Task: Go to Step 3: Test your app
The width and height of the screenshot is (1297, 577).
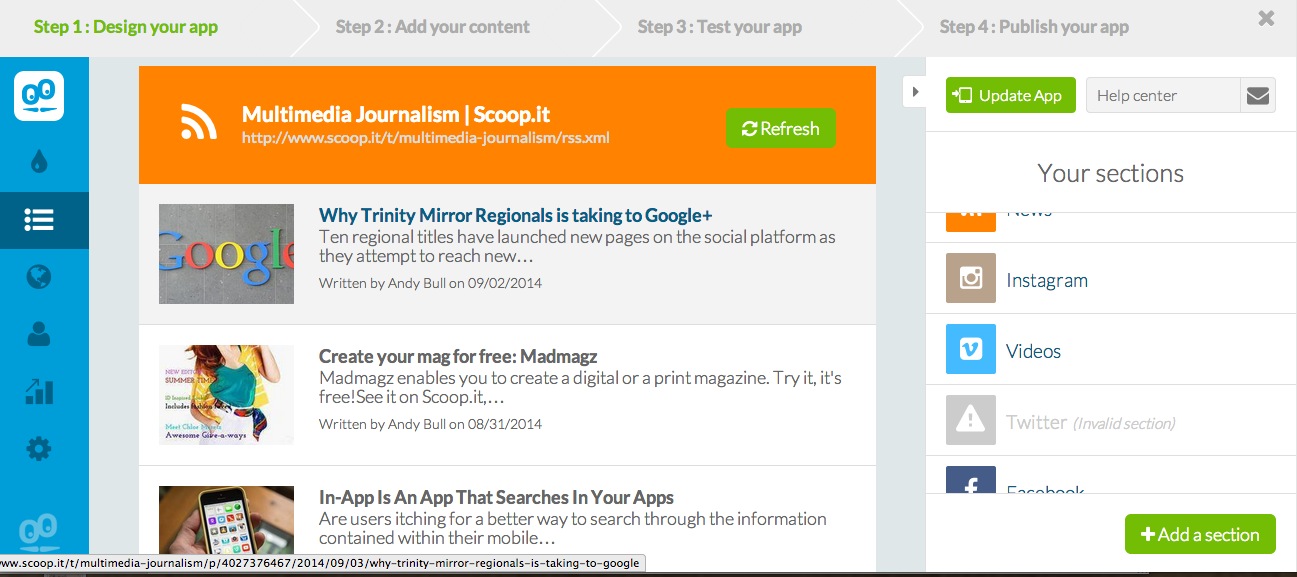Action: point(720,27)
